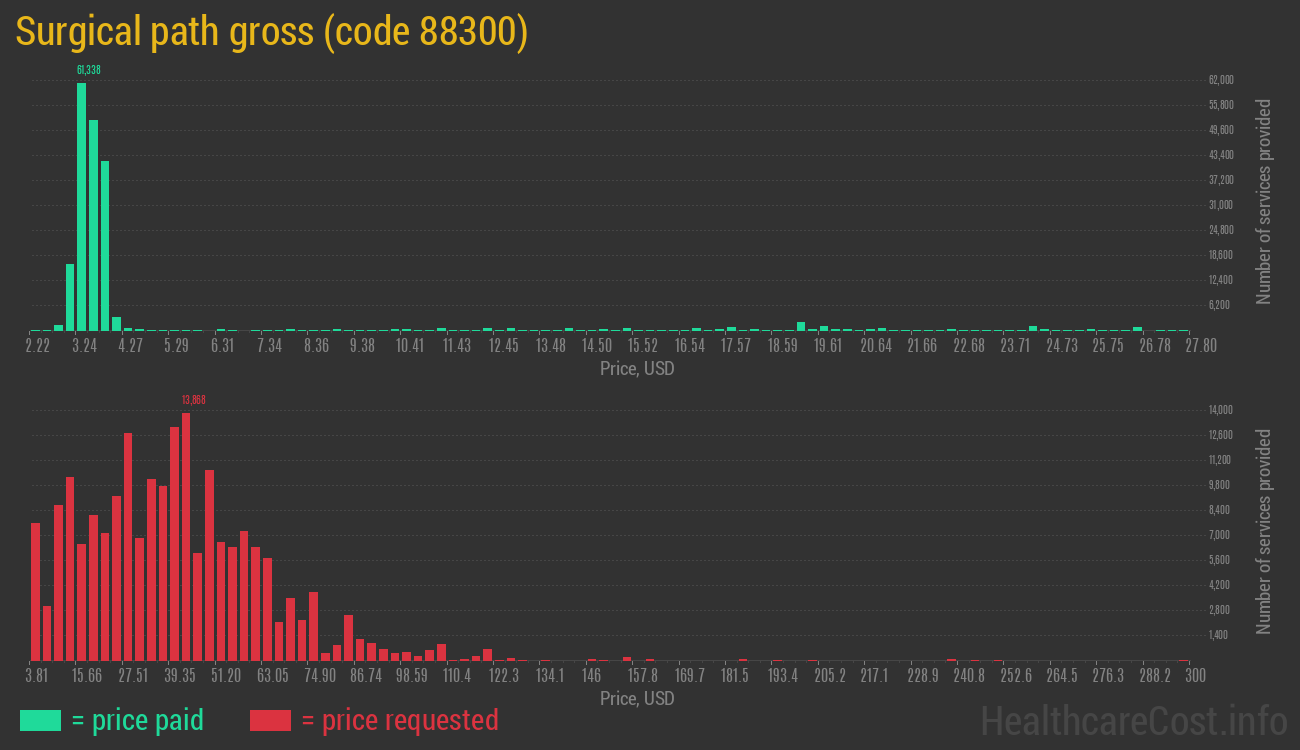Click the green price paid legend swatch
This screenshot has width=1300, height=750.
(40, 720)
